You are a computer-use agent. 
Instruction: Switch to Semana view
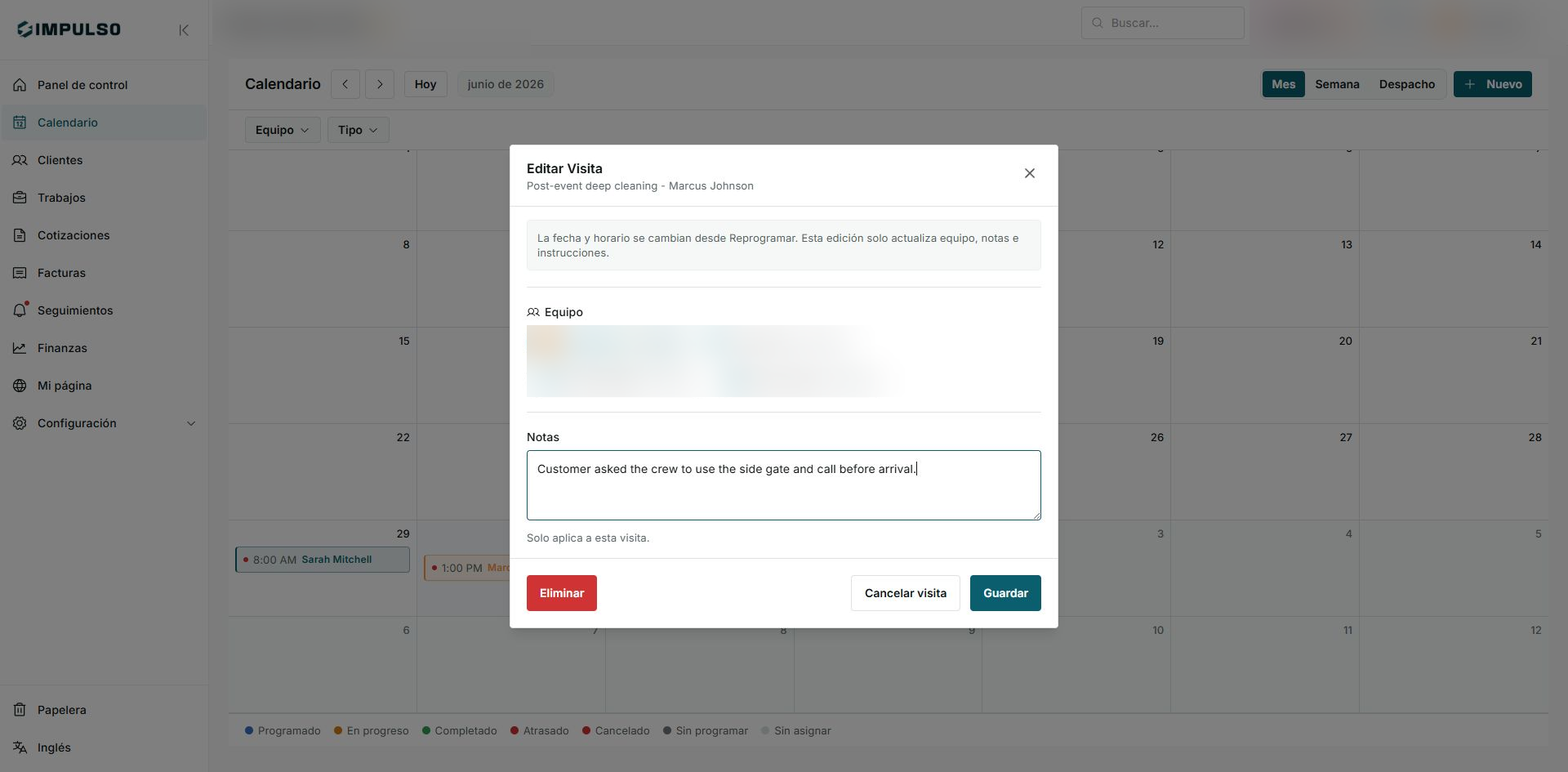point(1337,84)
